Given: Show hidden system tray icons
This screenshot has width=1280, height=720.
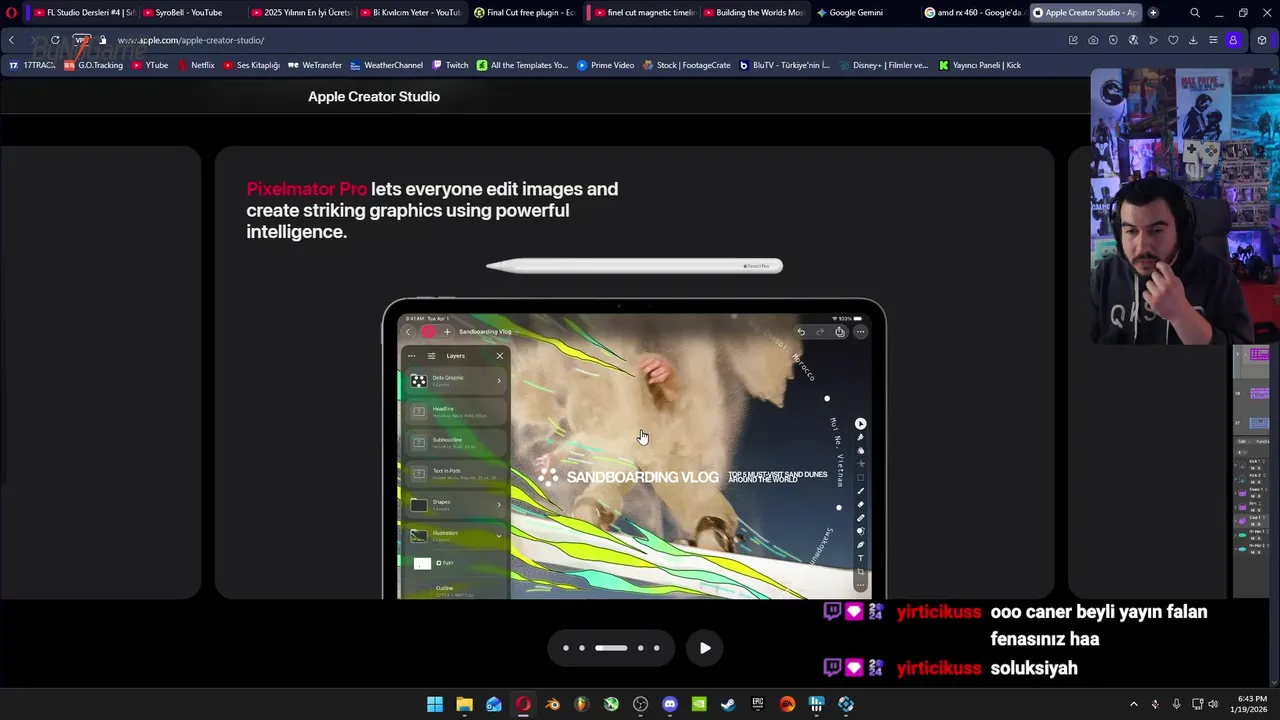Looking at the screenshot, I should pos(1133,704).
